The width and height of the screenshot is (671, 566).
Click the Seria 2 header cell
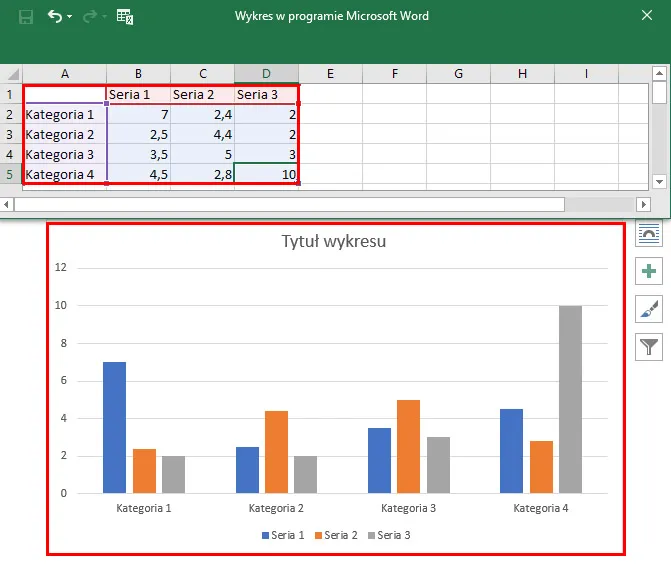(x=202, y=94)
